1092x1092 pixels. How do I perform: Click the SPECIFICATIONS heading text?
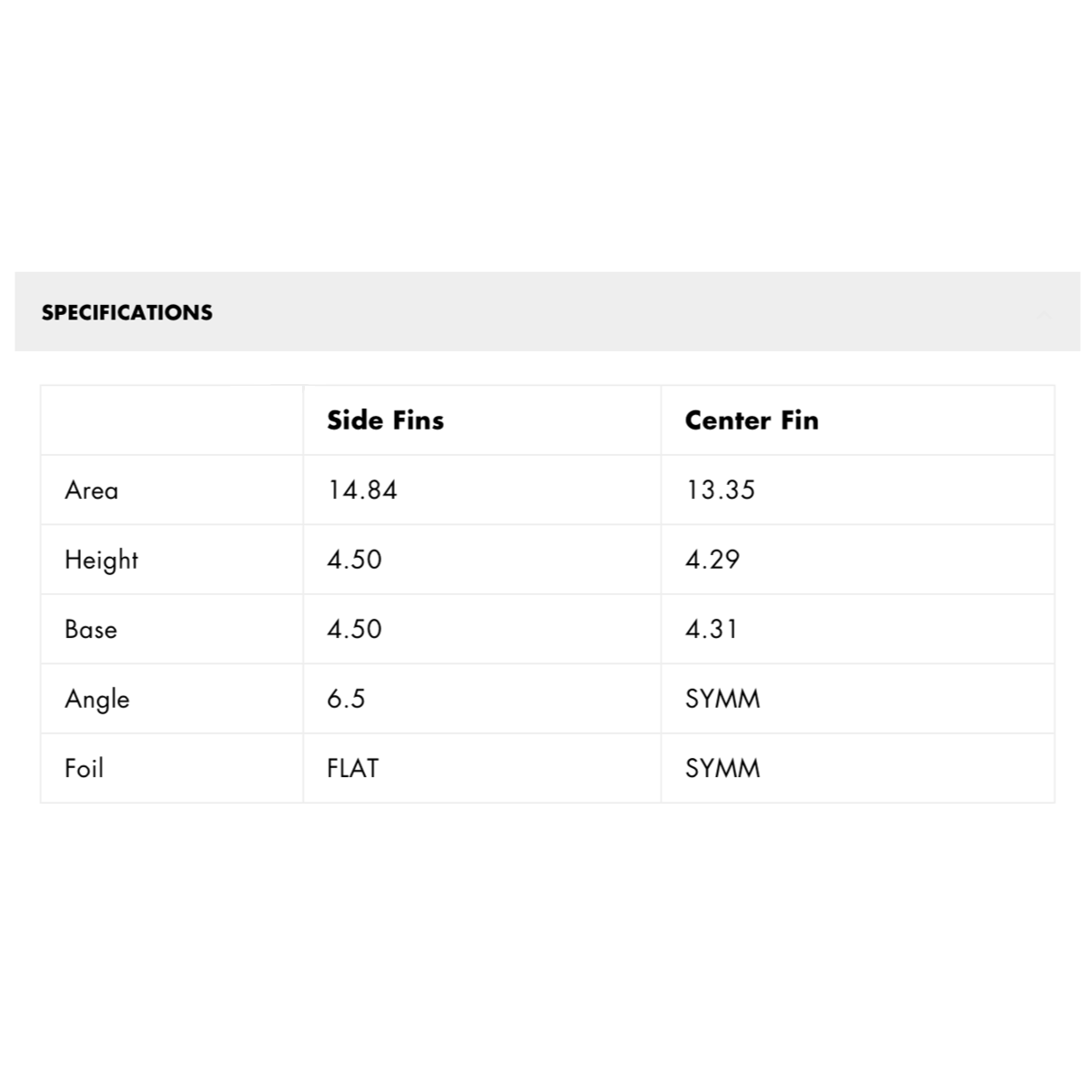coord(126,312)
